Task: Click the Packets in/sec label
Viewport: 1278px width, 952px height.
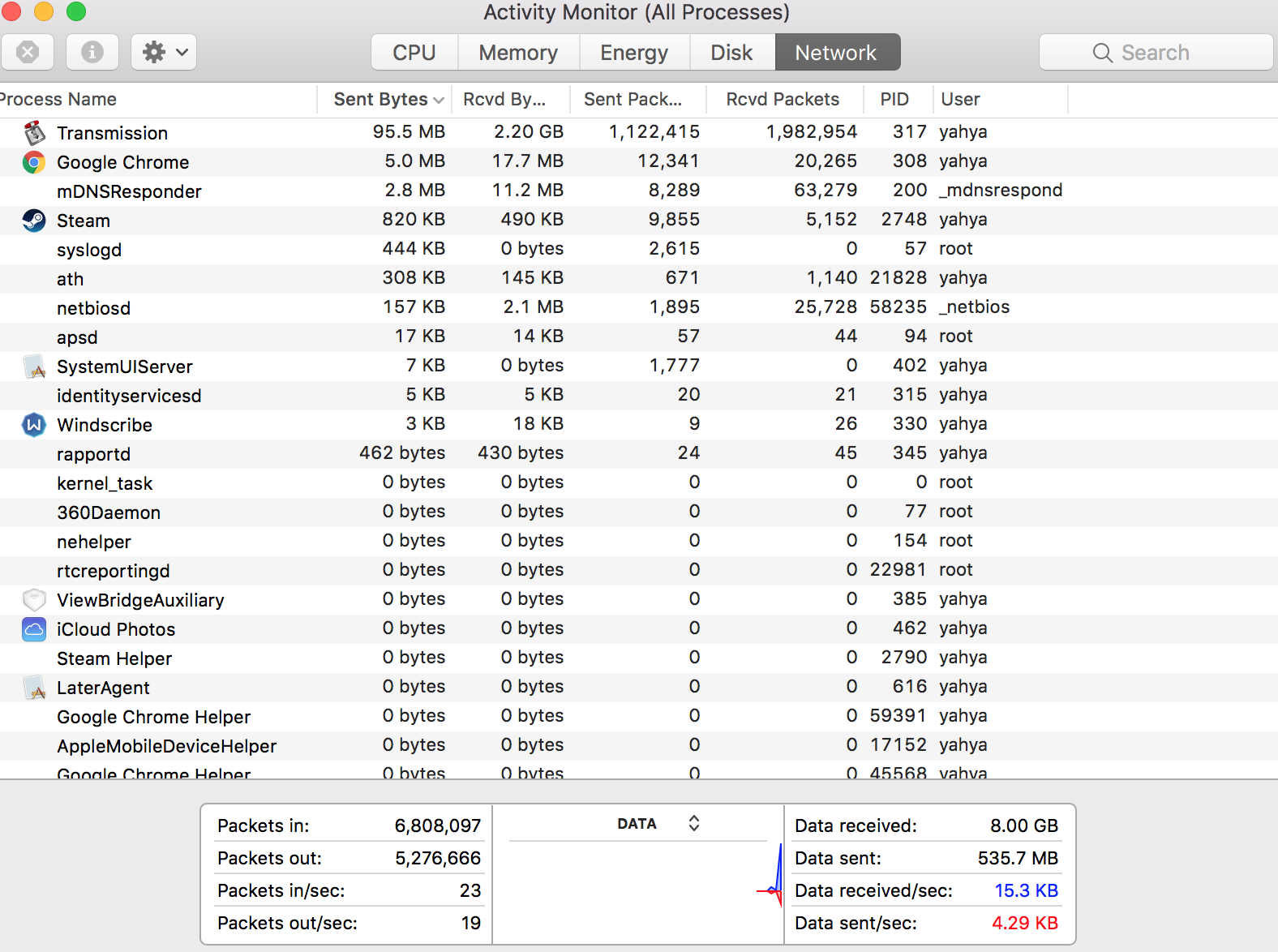Action: (x=281, y=890)
